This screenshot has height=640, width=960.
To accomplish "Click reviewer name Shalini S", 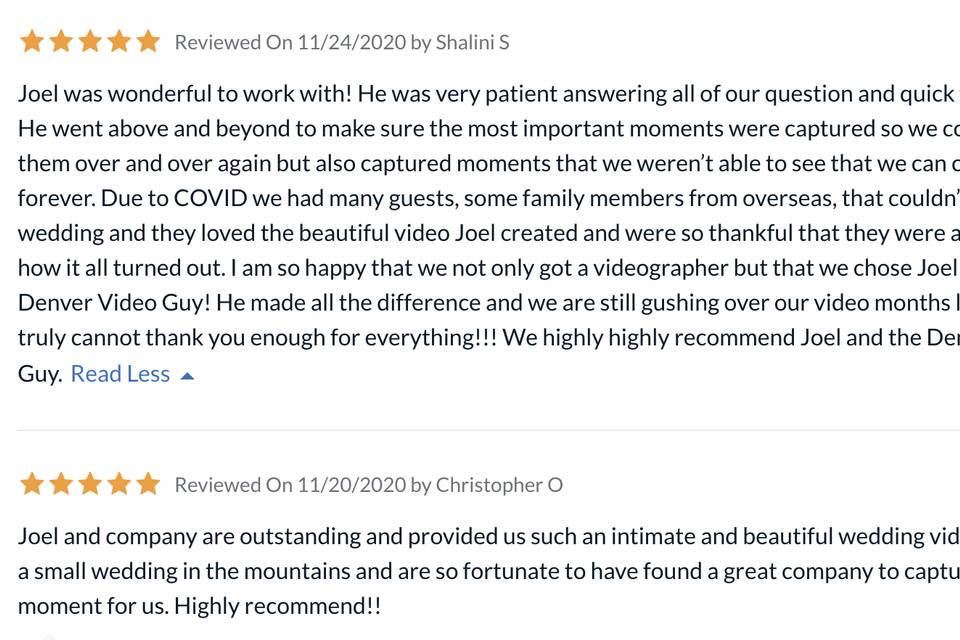I will coord(472,42).
